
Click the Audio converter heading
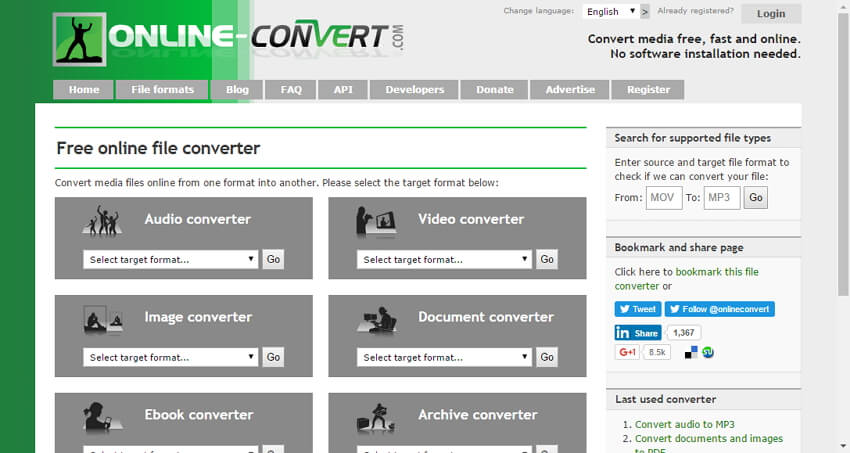pos(197,219)
